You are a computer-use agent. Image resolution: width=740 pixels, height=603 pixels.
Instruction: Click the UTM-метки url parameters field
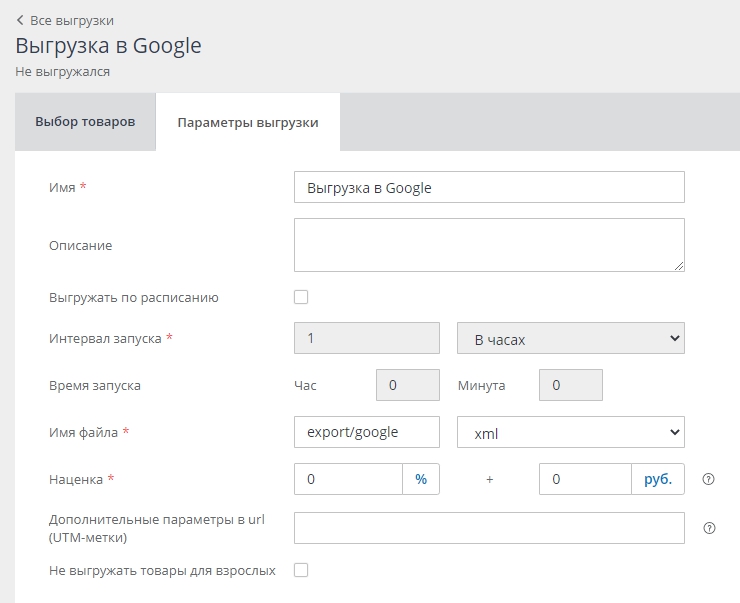pyautogui.click(x=489, y=528)
